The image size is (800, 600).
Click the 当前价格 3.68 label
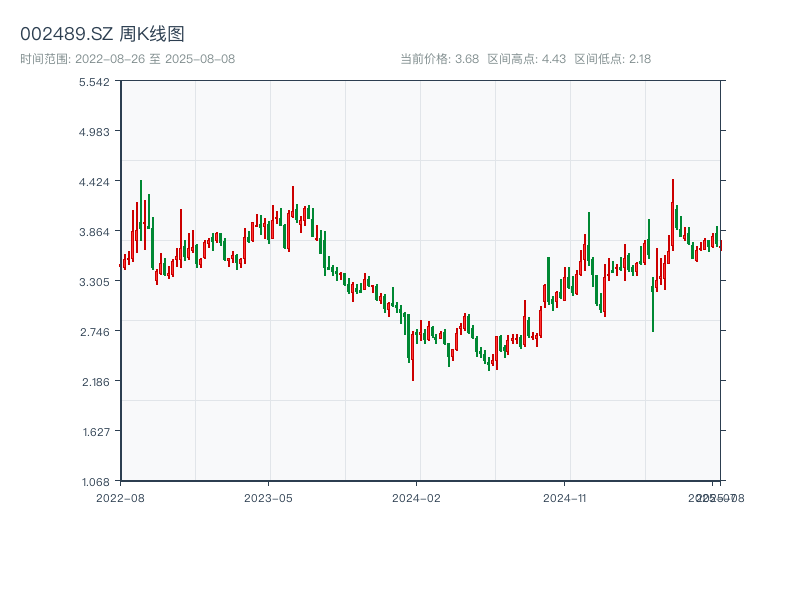439,59
